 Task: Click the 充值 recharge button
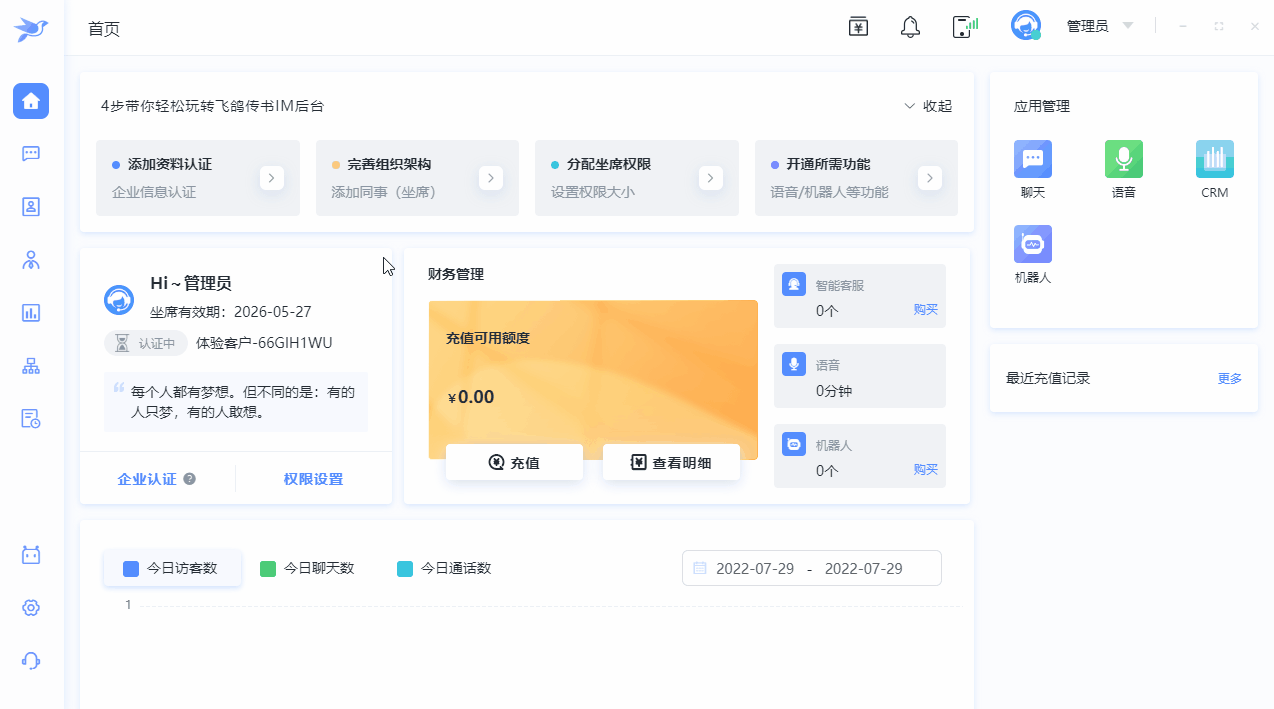[514, 463]
